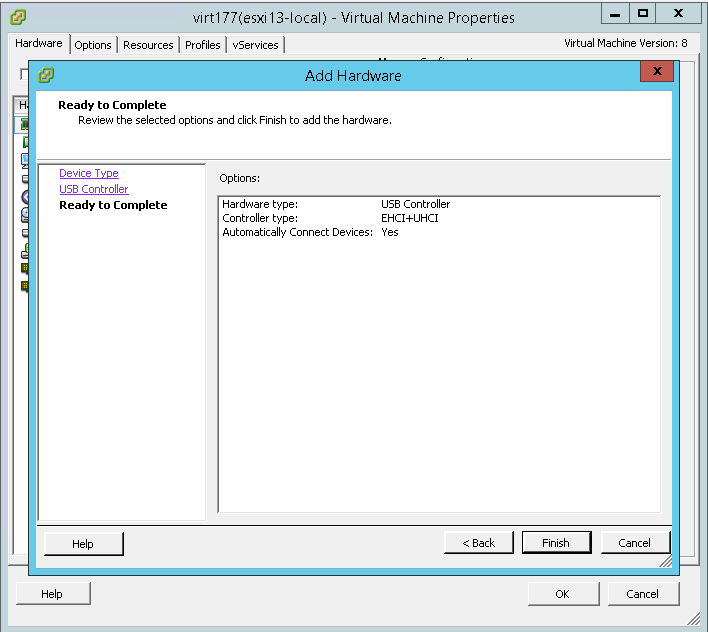Image resolution: width=708 pixels, height=632 pixels.
Task: Go back with the < Back button
Action: click(x=479, y=543)
